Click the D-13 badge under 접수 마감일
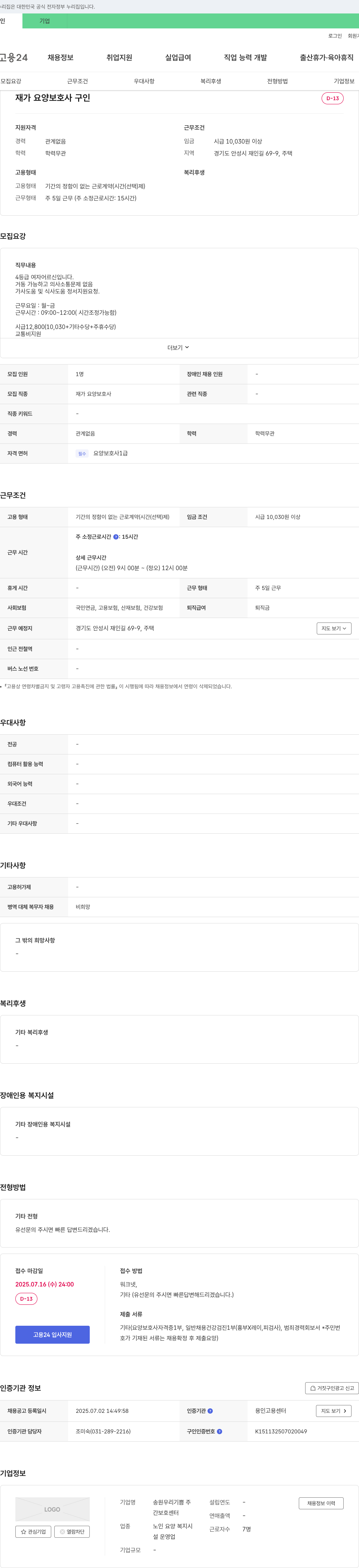 (x=26, y=1299)
